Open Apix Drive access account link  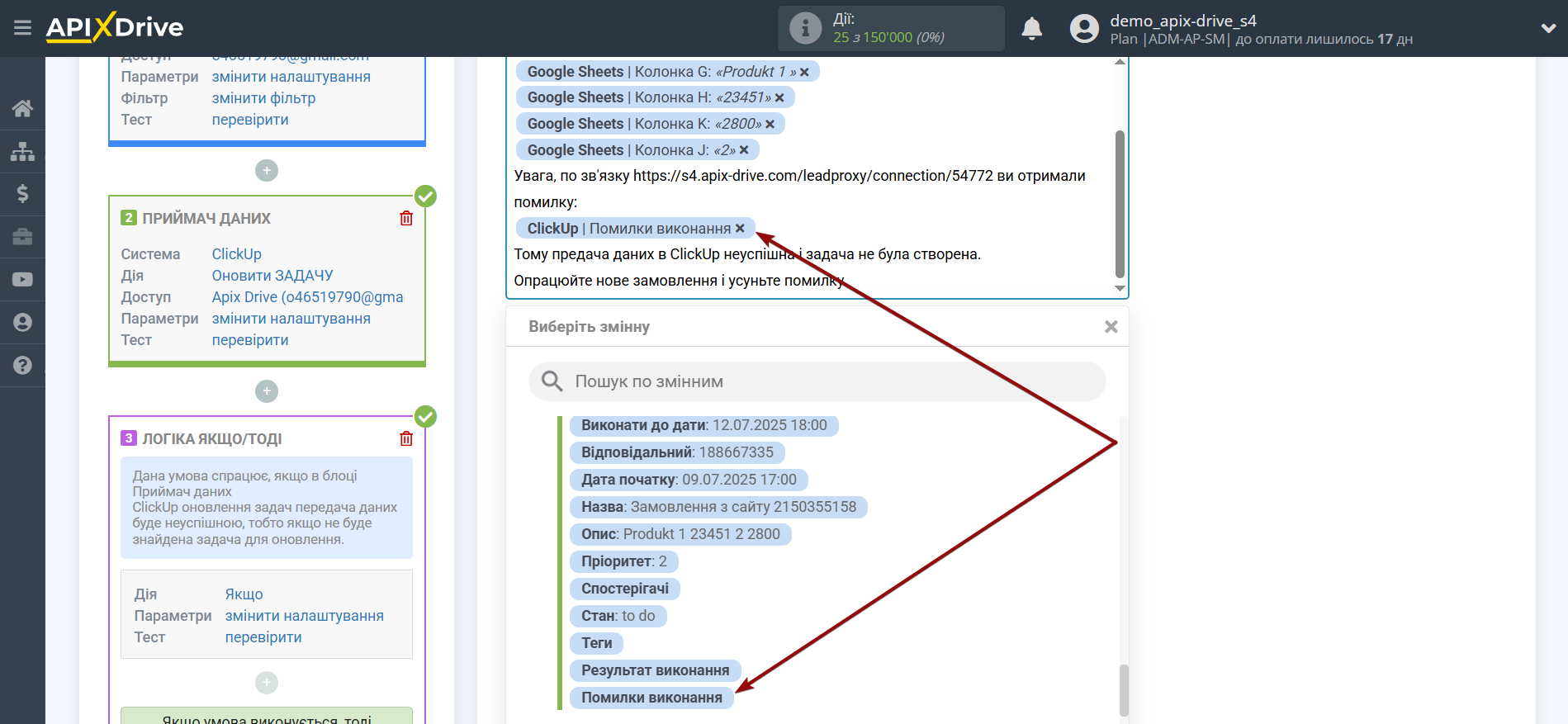[307, 297]
